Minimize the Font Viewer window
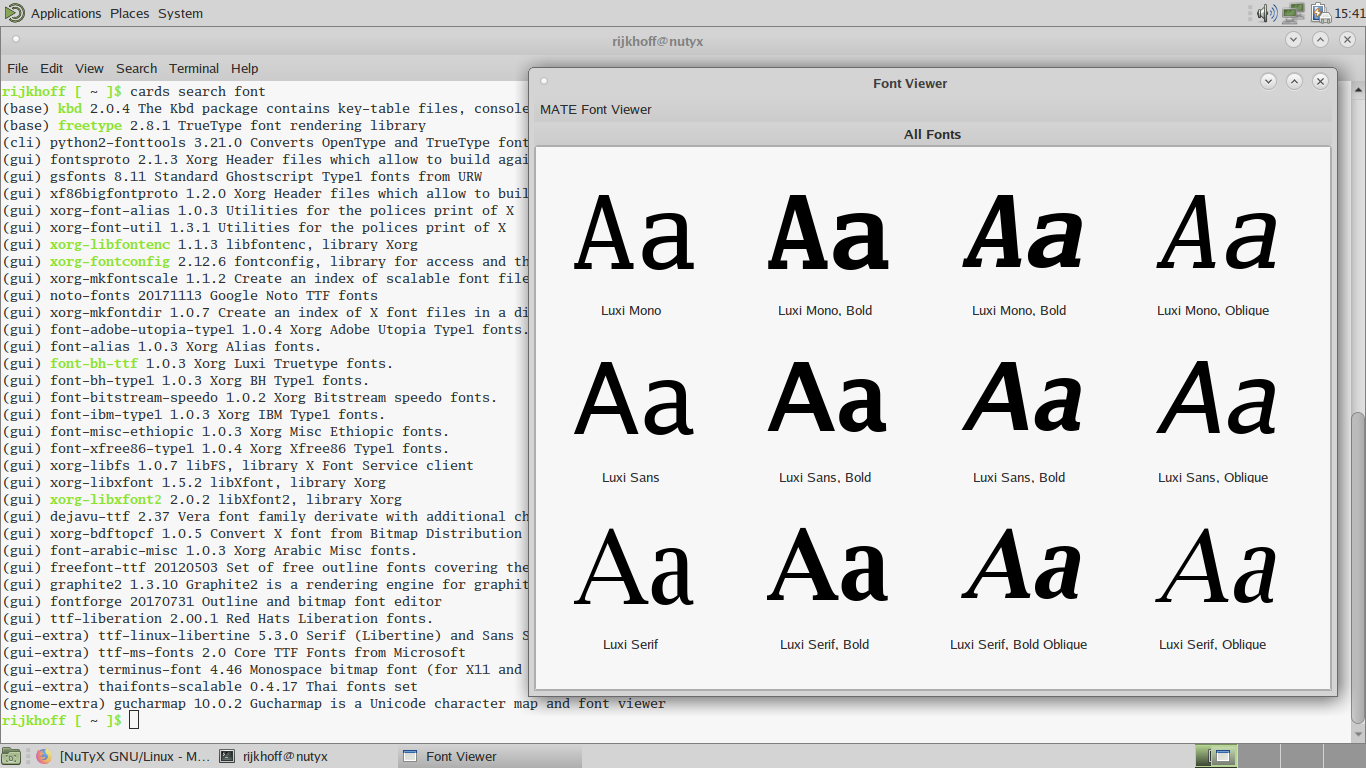 (1268, 82)
